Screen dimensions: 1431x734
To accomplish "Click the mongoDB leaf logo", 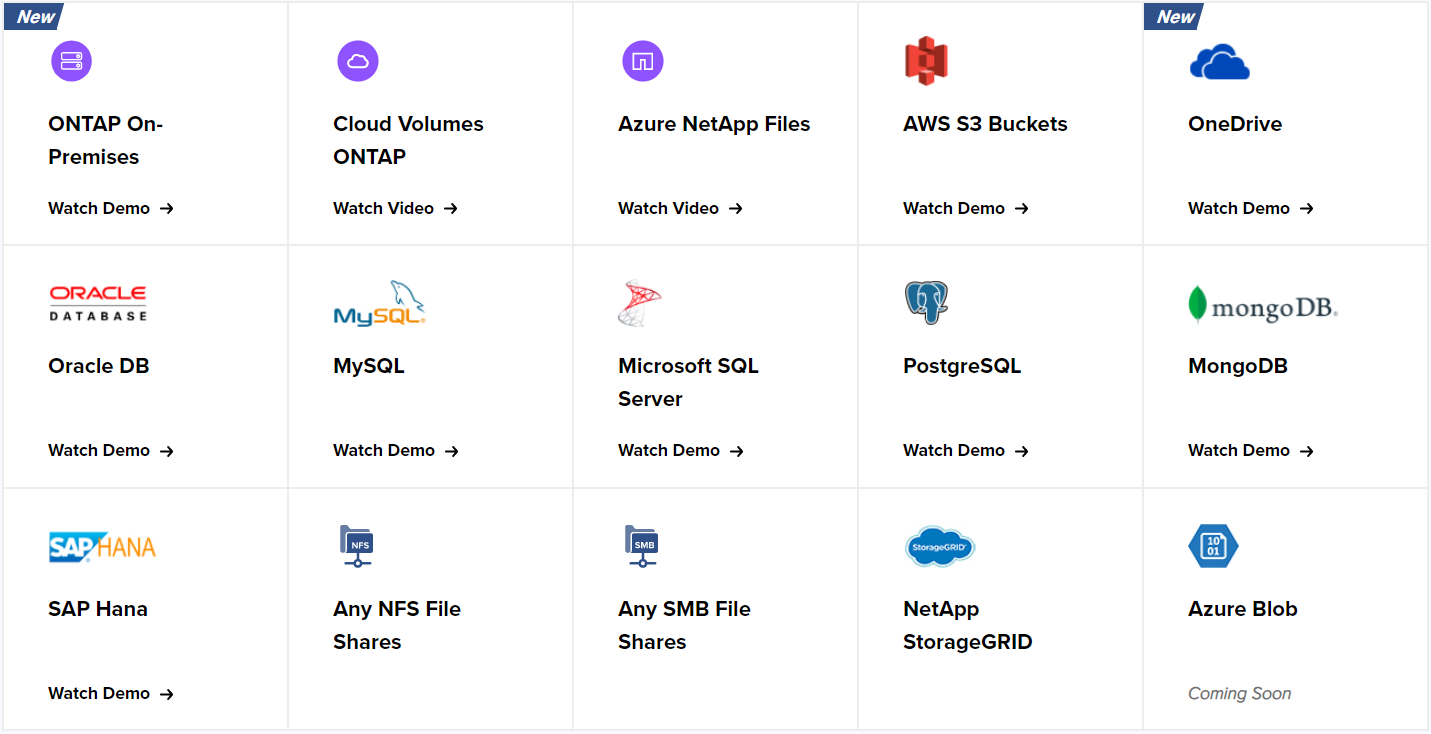I will [1263, 305].
